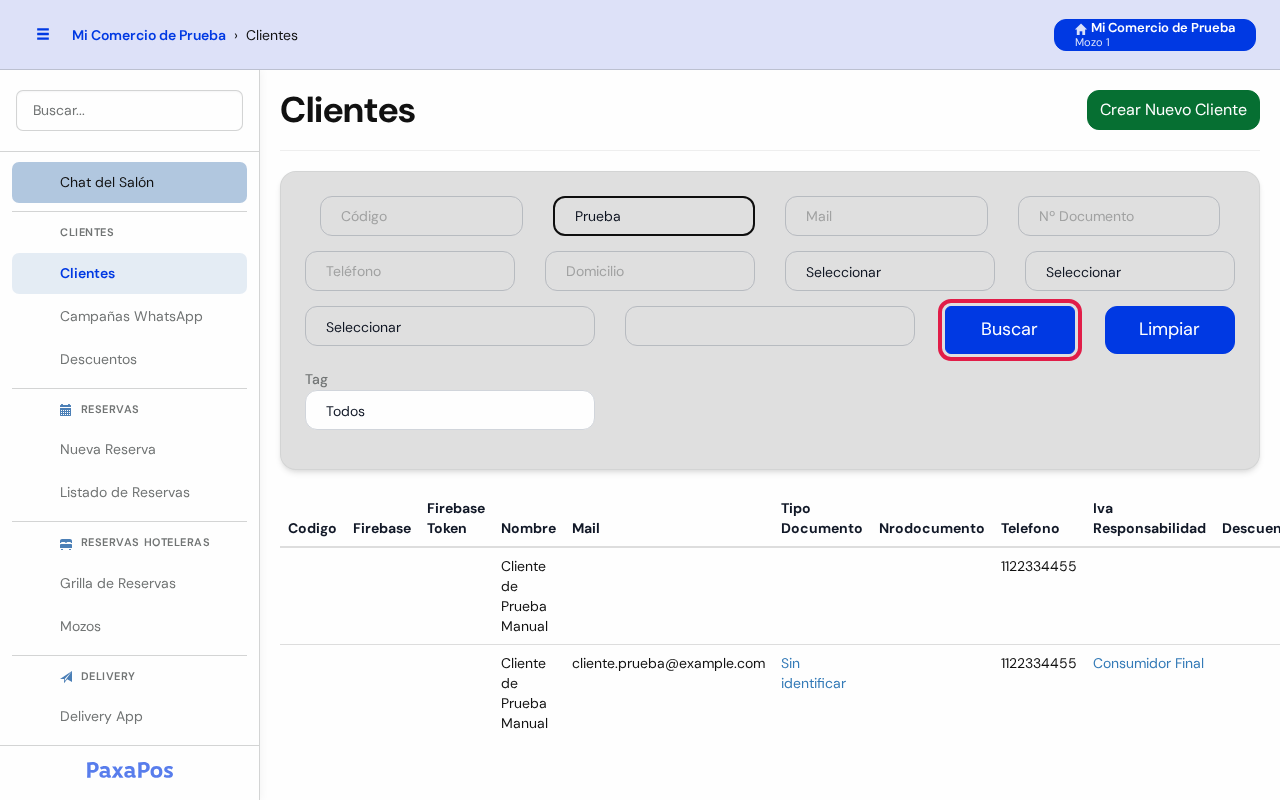Click the empty field left of Buscar button
This screenshot has height=800, width=1280.
click(x=770, y=326)
